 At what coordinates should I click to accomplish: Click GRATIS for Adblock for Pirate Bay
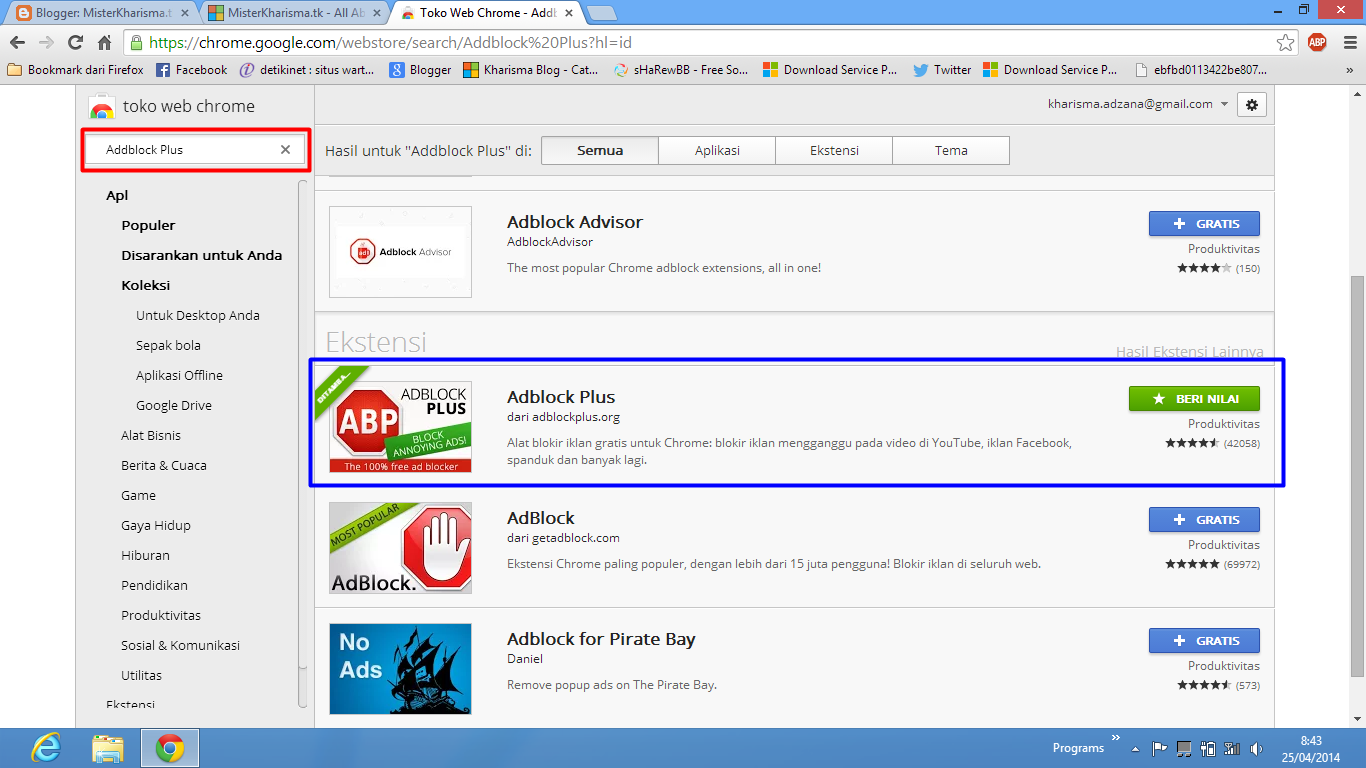pyautogui.click(x=1204, y=641)
